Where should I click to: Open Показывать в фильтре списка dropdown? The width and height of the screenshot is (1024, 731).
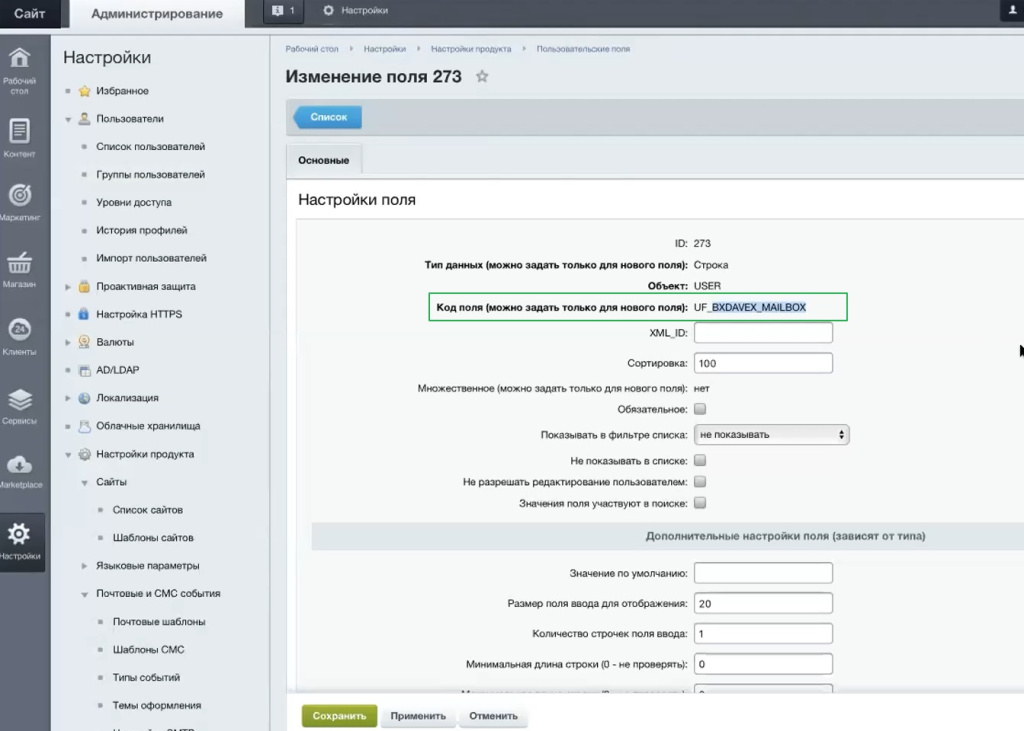pyautogui.click(x=771, y=435)
